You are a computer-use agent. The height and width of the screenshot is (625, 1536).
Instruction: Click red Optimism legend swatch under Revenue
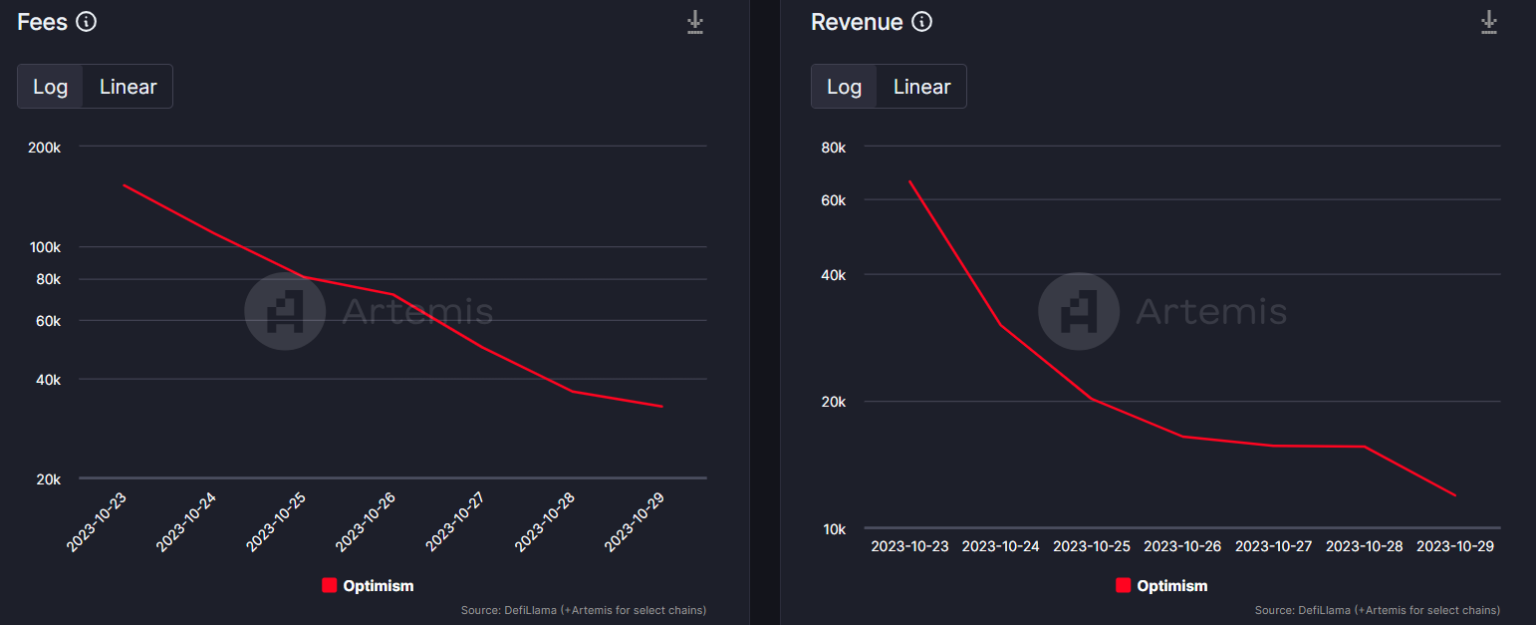(1123, 586)
